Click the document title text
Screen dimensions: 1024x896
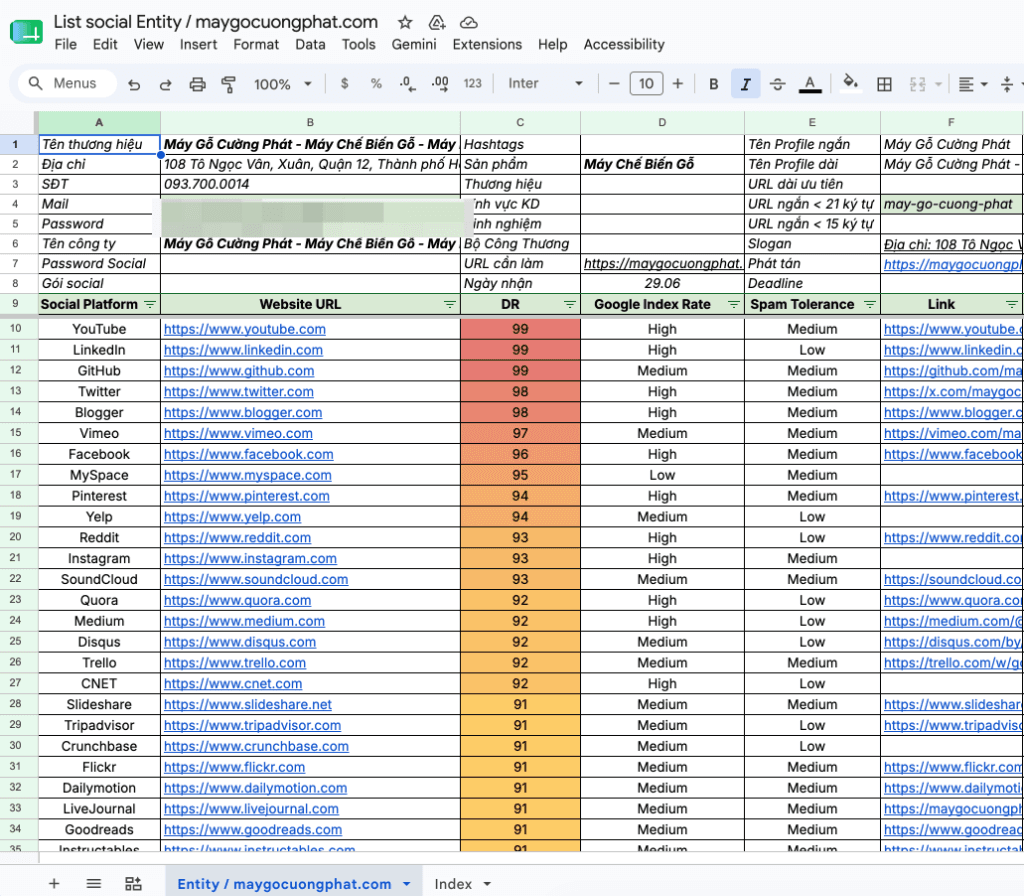click(216, 22)
